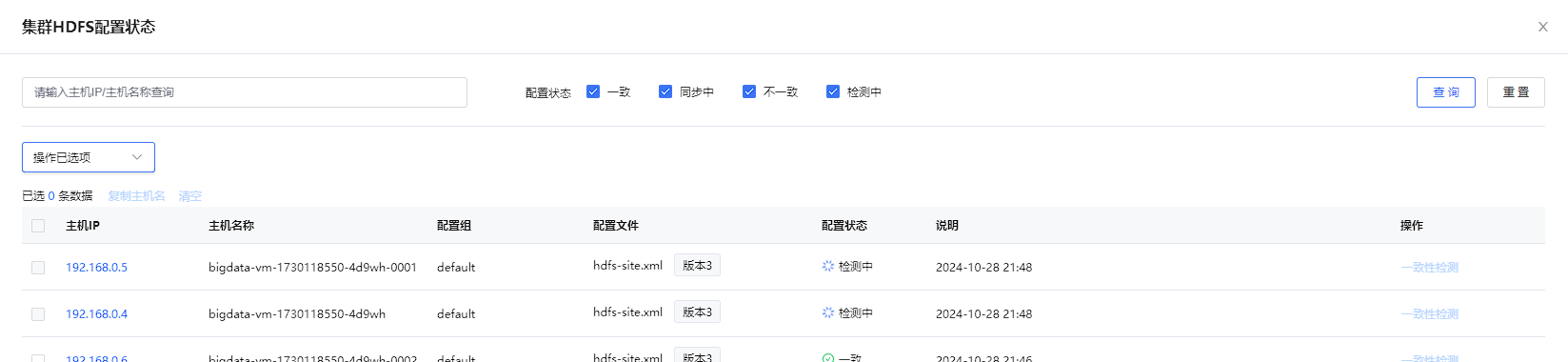This screenshot has height=362, width=1568.
Task: Uncheck the 检测中 status filter
Action: 833,91
